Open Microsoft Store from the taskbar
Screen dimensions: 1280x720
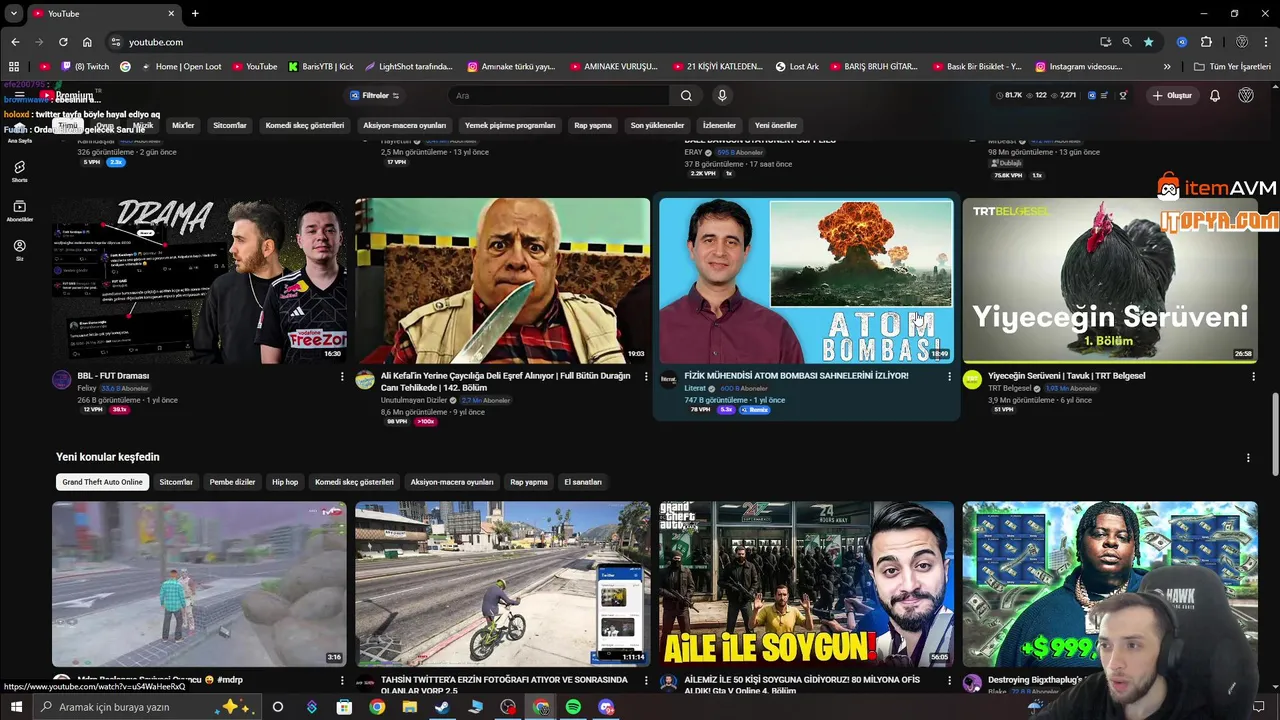344,707
